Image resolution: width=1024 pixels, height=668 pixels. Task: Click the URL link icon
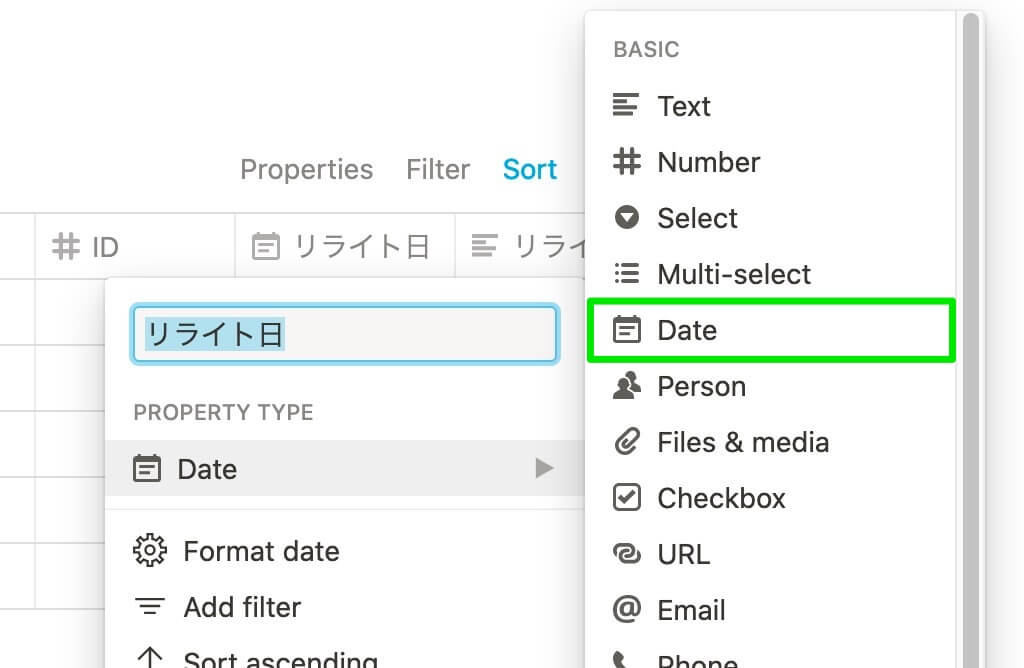(x=626, y=554)
